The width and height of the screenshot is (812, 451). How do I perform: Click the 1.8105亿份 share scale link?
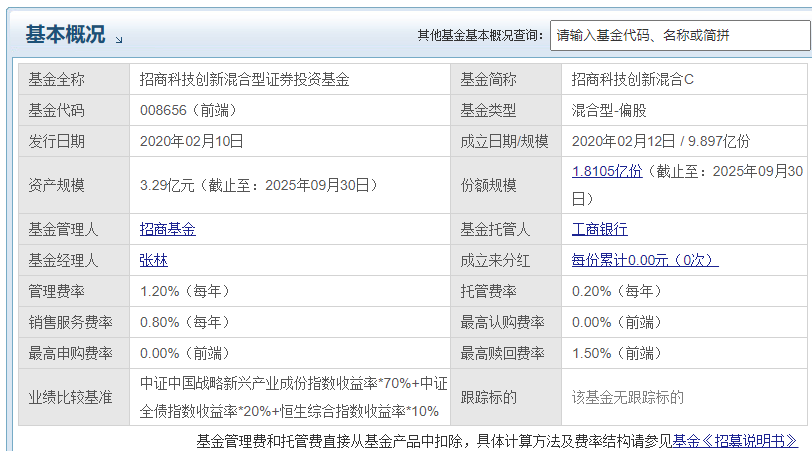pyautogui.click(x=607, y=171)
